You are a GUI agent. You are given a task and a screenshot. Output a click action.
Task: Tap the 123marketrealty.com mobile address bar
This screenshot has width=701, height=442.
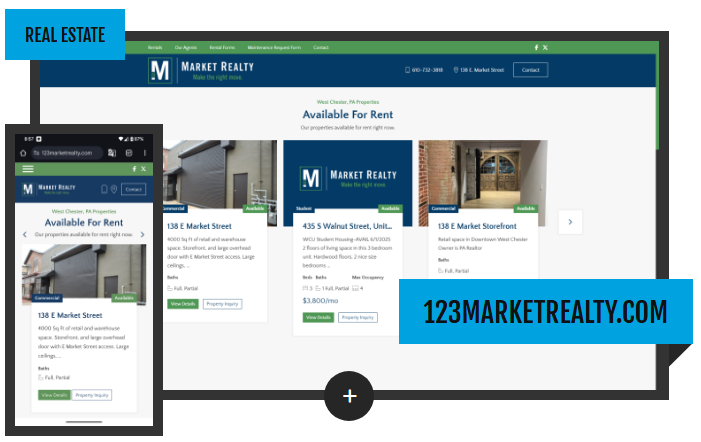tap(68, 153)
